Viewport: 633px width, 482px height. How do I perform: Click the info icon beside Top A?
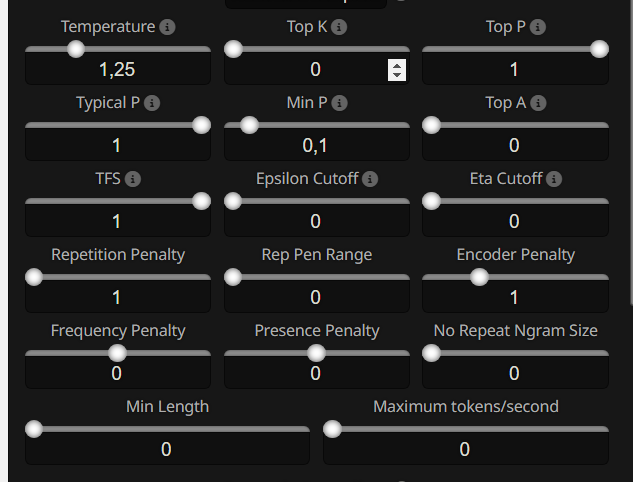pos(539,103)
